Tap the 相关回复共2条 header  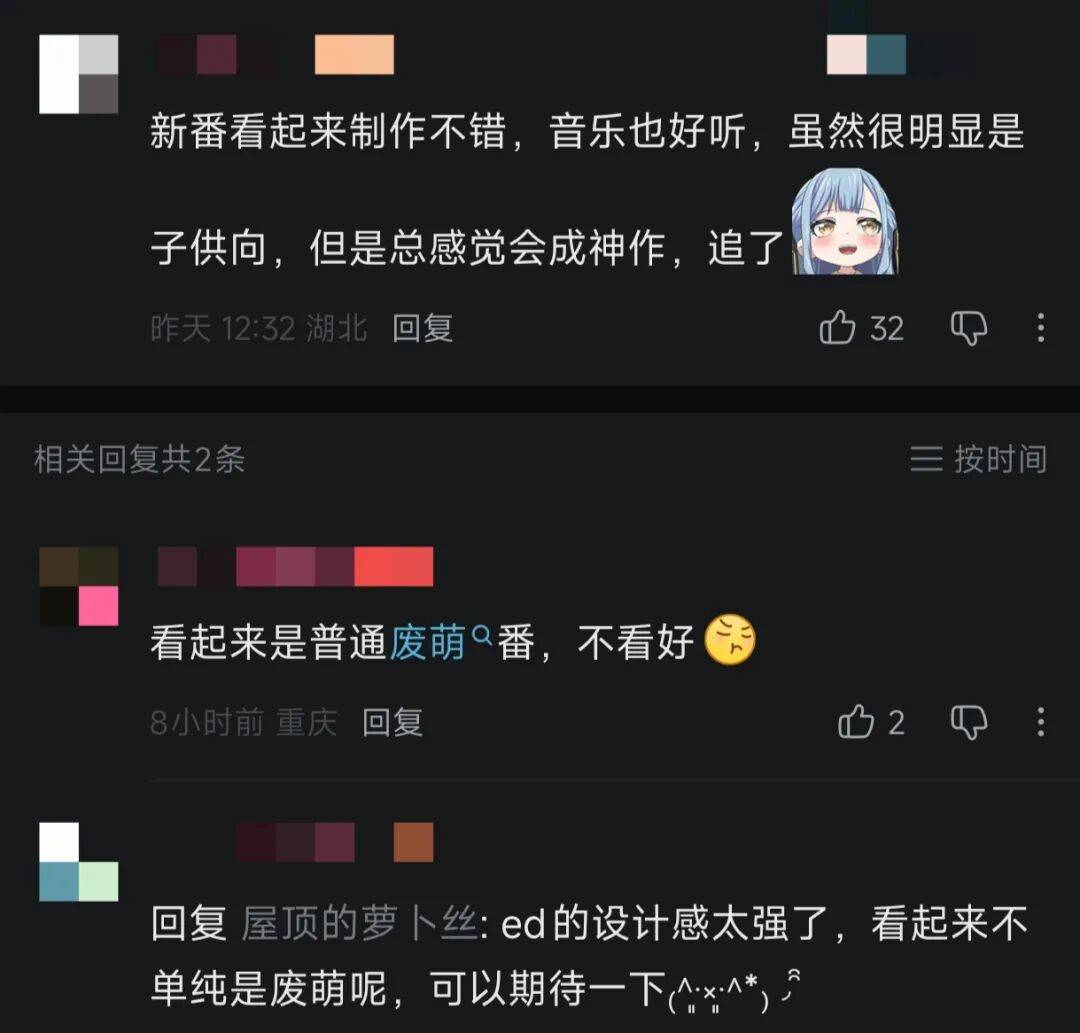(139, 459)
